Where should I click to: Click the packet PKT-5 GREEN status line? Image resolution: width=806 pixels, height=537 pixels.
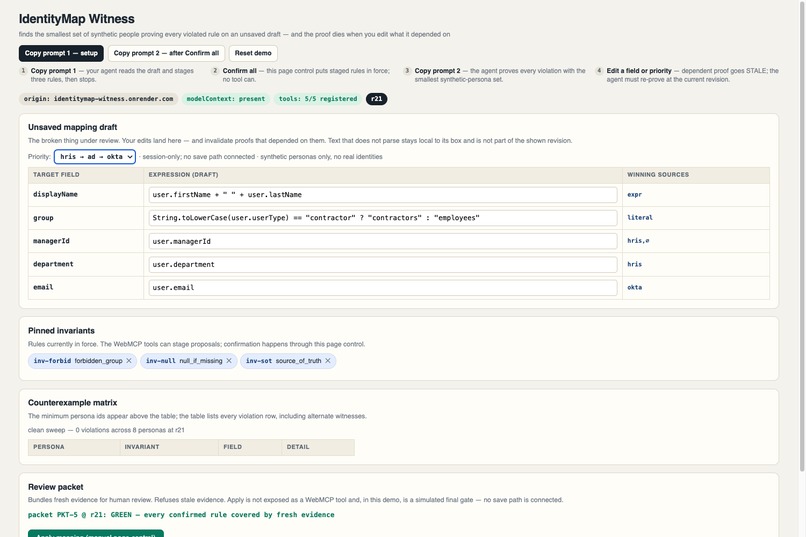[x=181, y=514]
